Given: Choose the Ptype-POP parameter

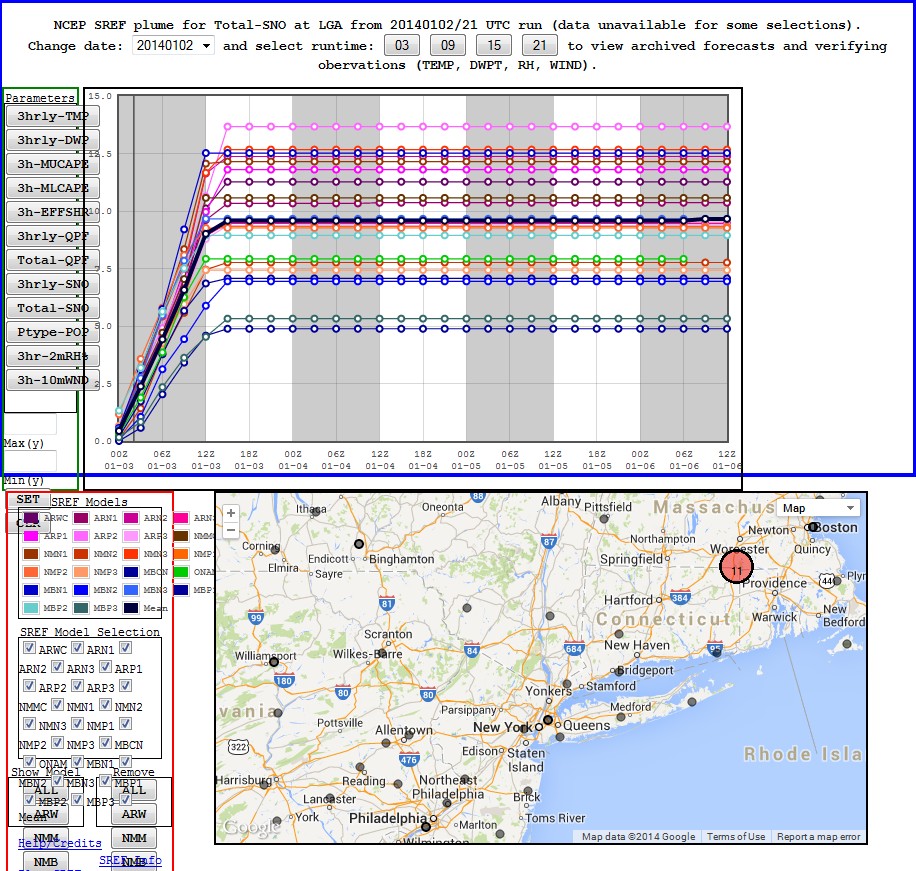Looking at the screenshot, I should pyautogui.click(x=52, y=332).
